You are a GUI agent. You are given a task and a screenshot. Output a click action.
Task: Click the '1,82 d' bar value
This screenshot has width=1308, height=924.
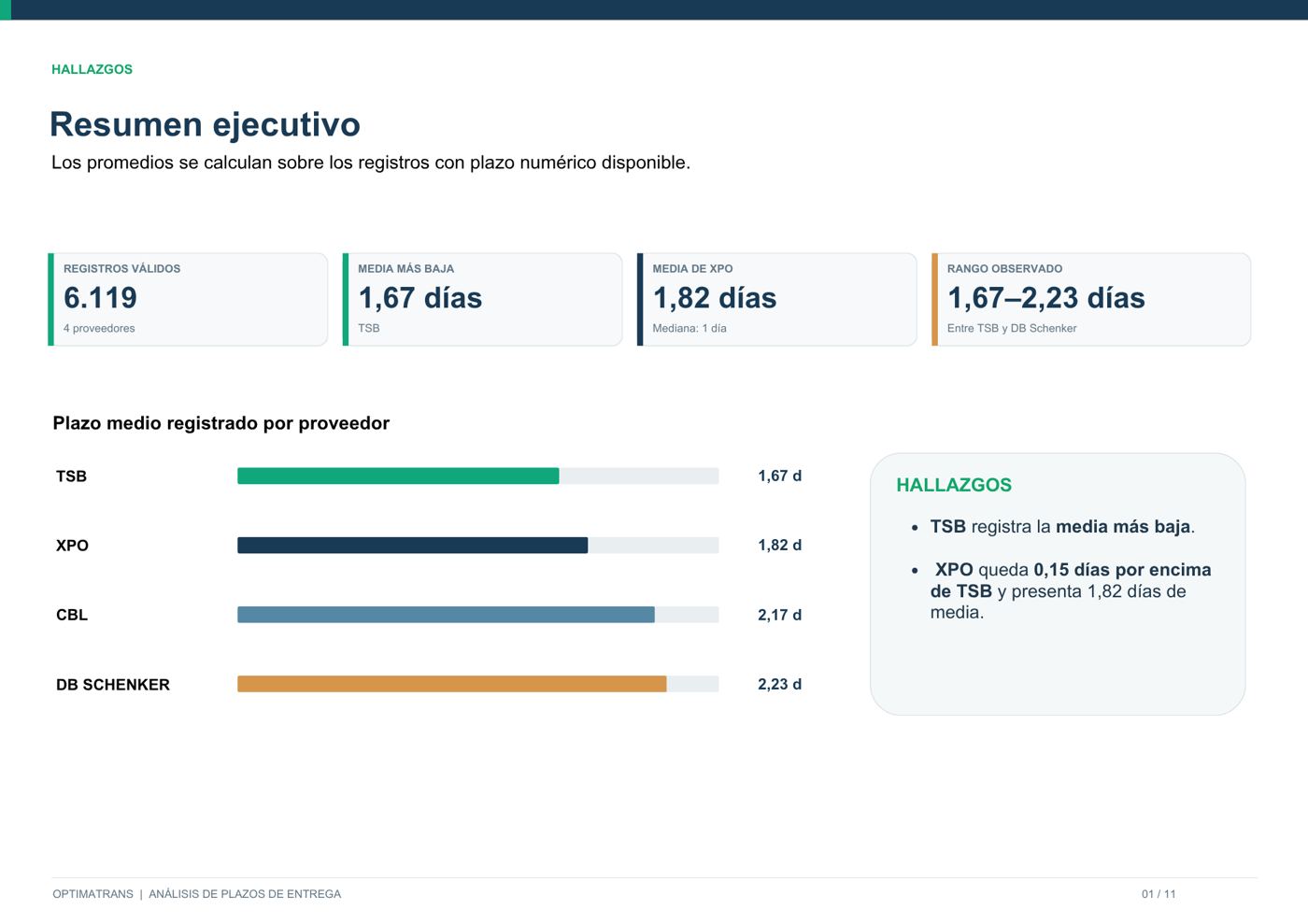[779, 545]
